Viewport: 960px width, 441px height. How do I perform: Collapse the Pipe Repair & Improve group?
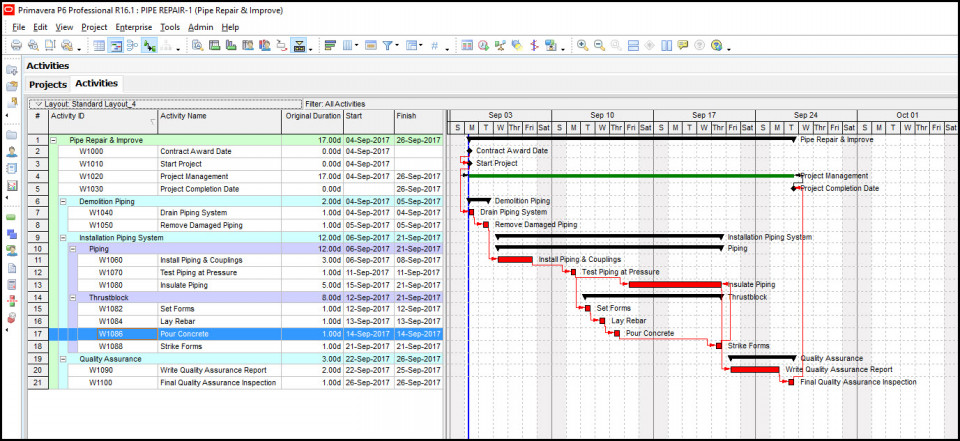tap(53, 140)
